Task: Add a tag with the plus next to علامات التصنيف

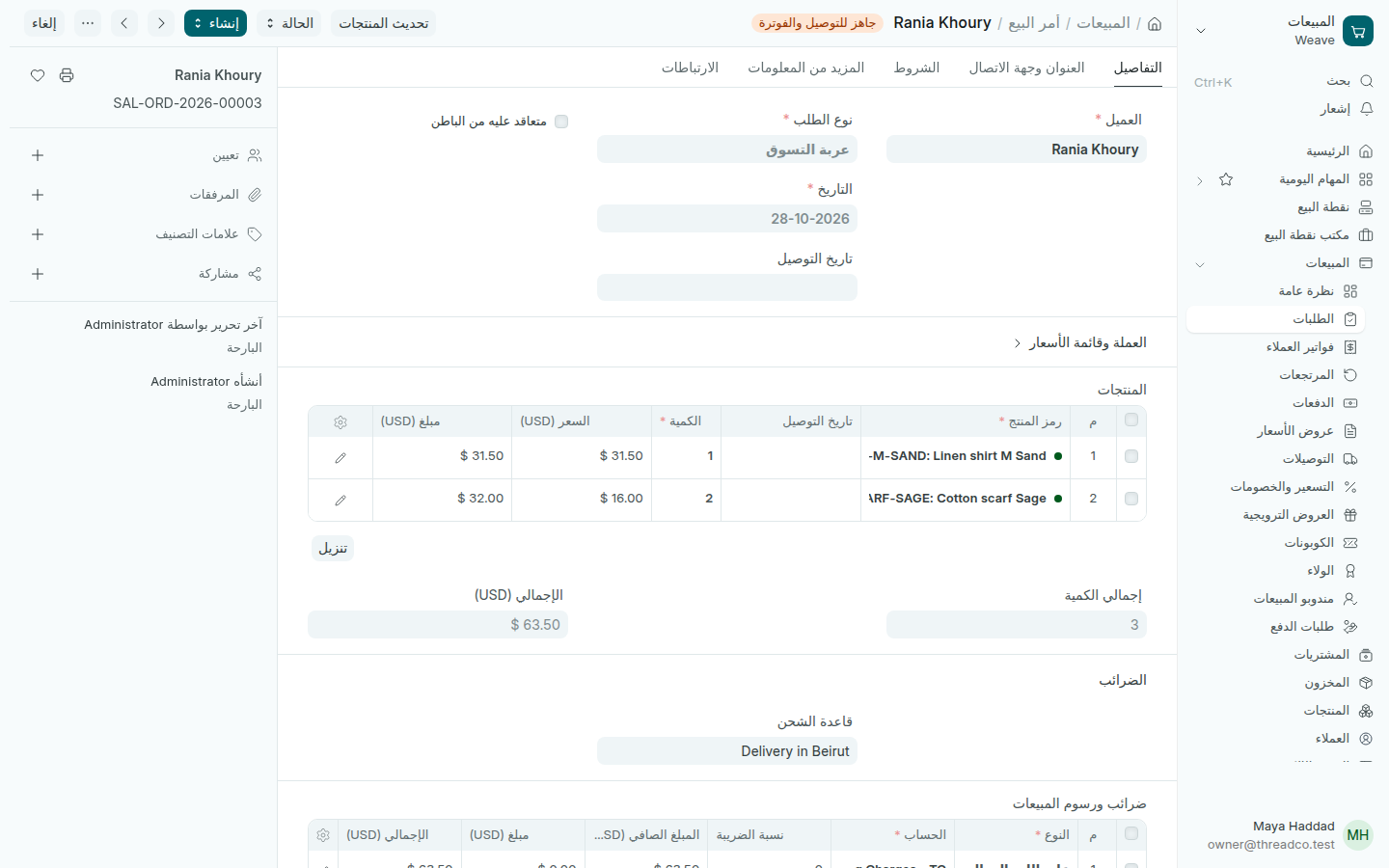Action: point(38,234)
